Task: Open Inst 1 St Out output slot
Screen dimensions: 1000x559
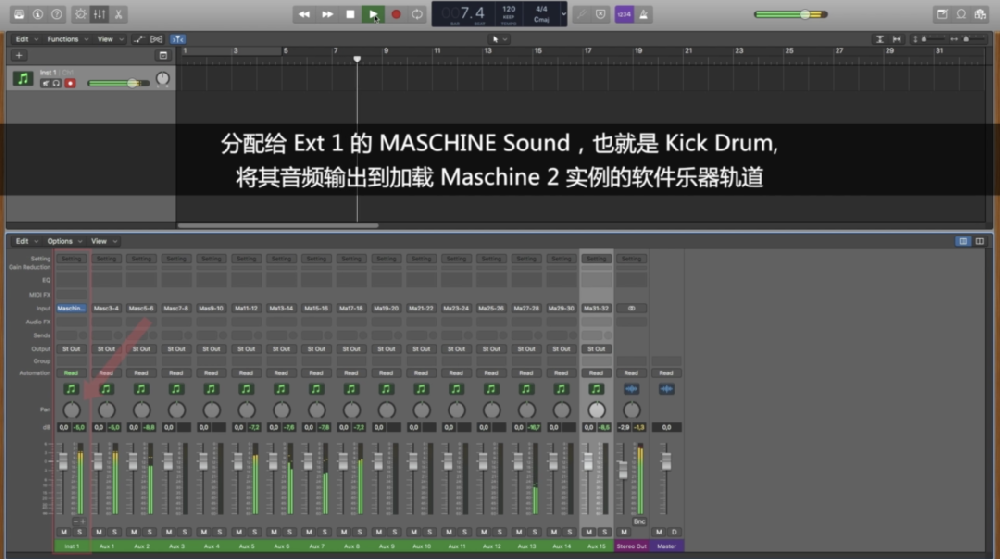Action: [x=71, y=349]
